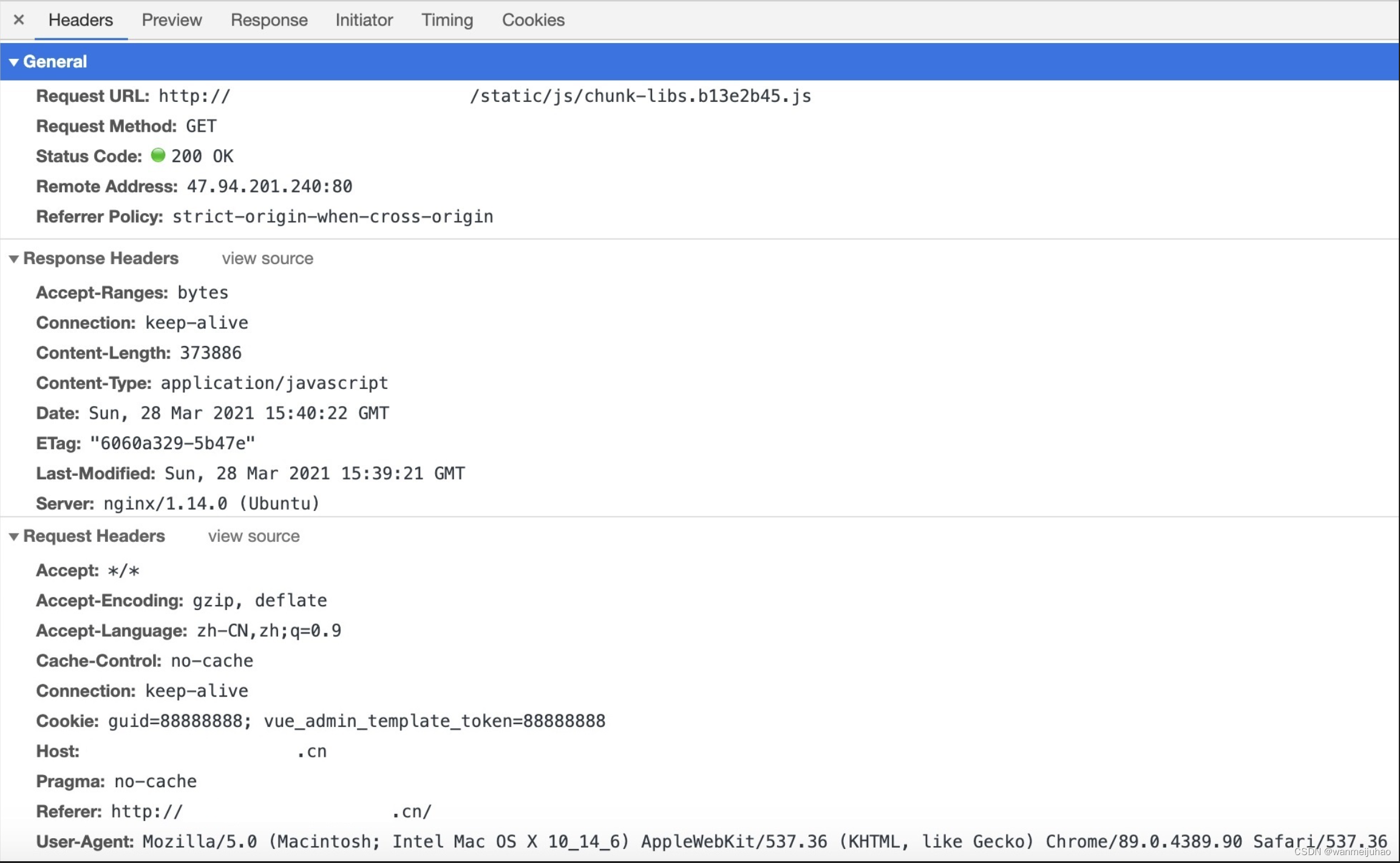Select the Host value ending in .cn

(x=312, y=752)
